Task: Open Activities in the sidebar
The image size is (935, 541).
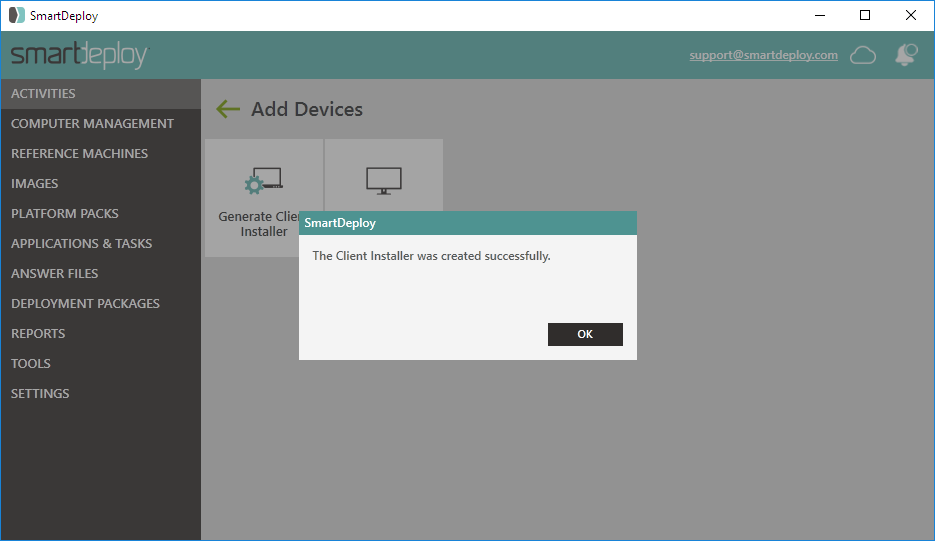Action: (101, 94)
